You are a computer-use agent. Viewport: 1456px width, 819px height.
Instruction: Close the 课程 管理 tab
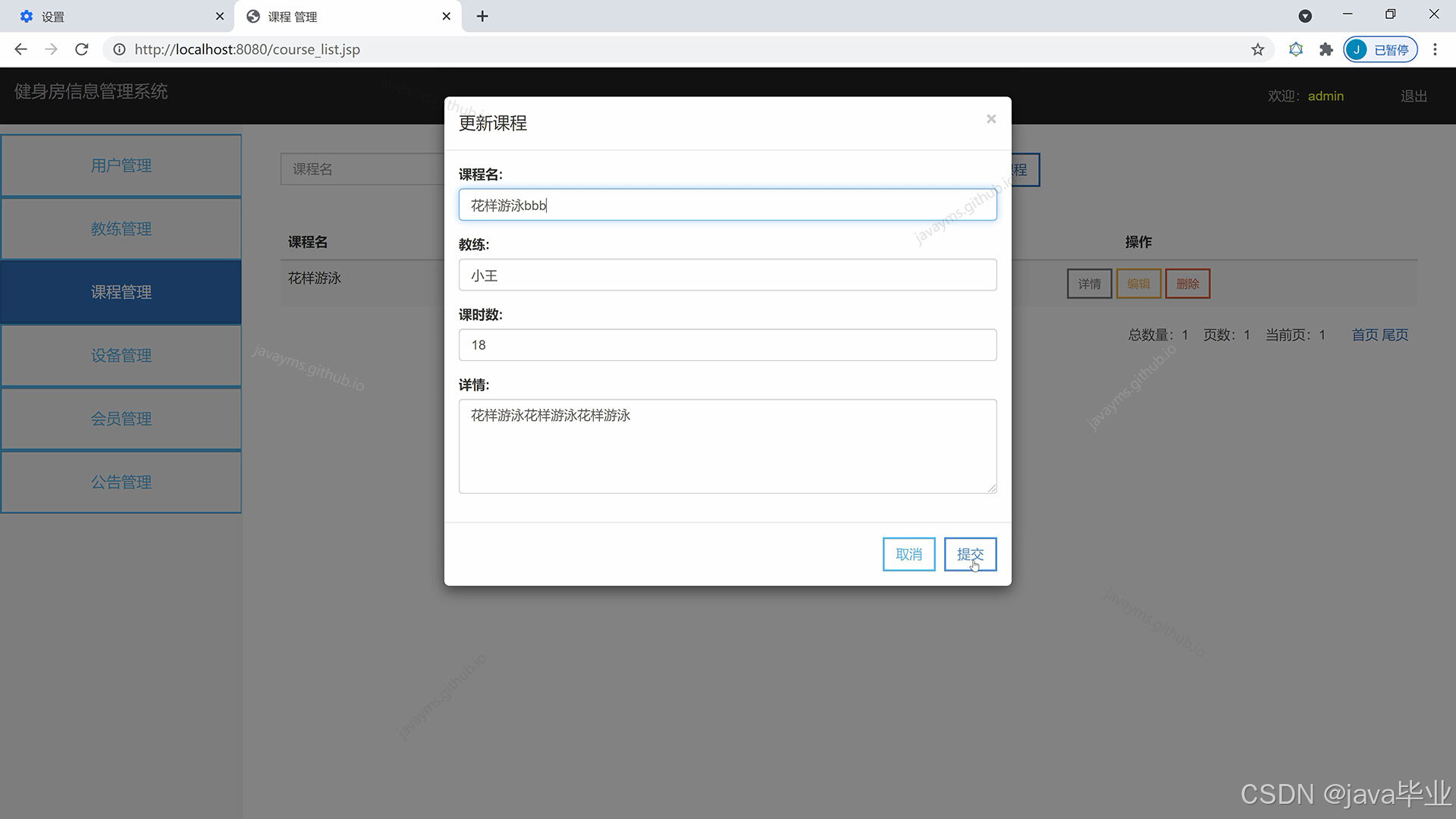(x=447, y=16)
